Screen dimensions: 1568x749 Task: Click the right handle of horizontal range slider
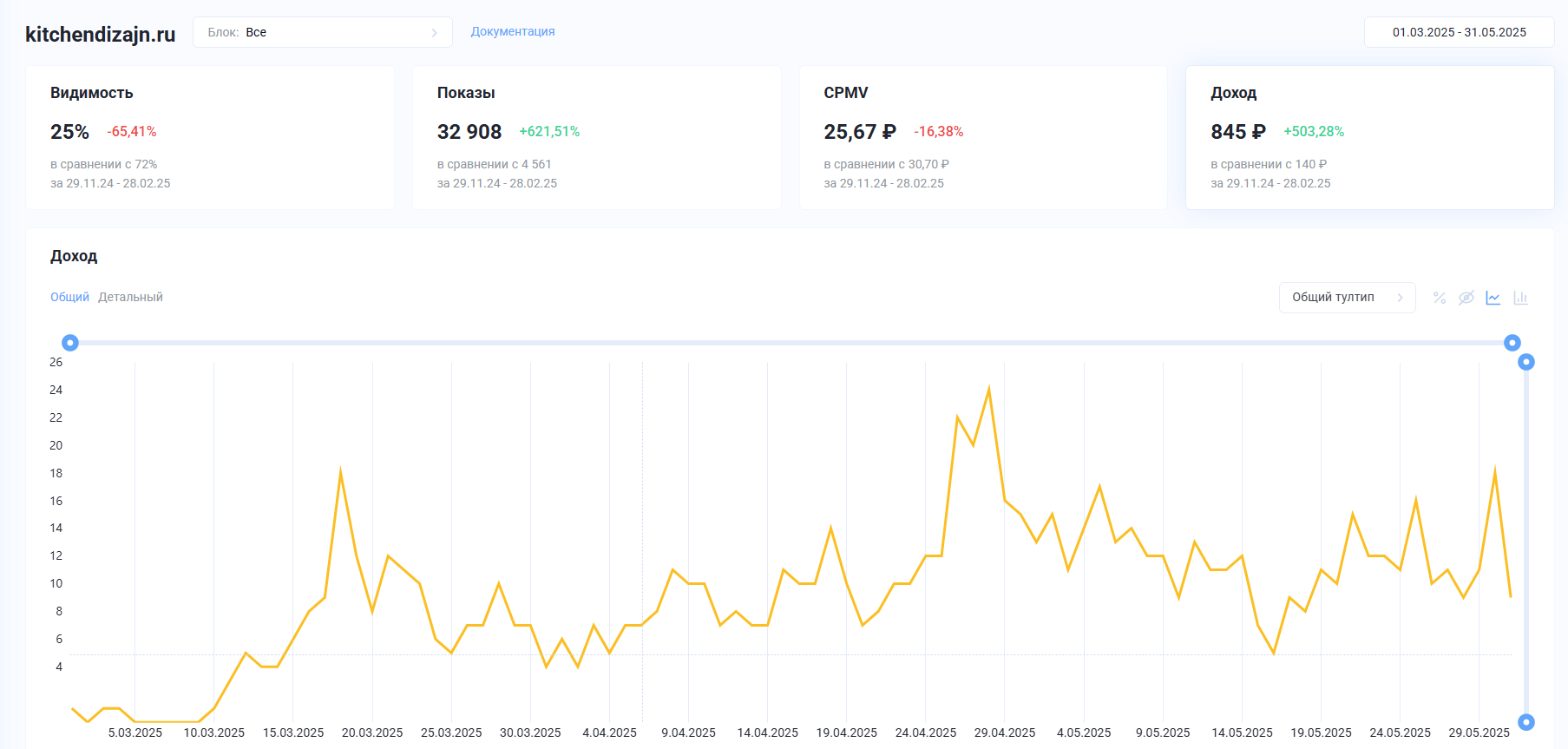[x=1512, y=343]
